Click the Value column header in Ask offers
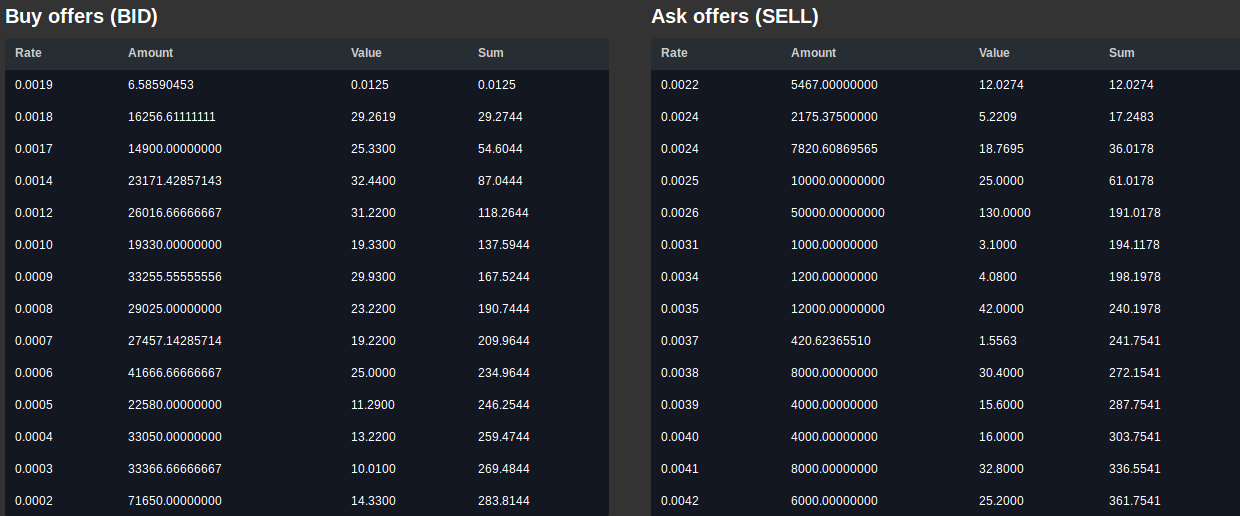 point(994,53)
